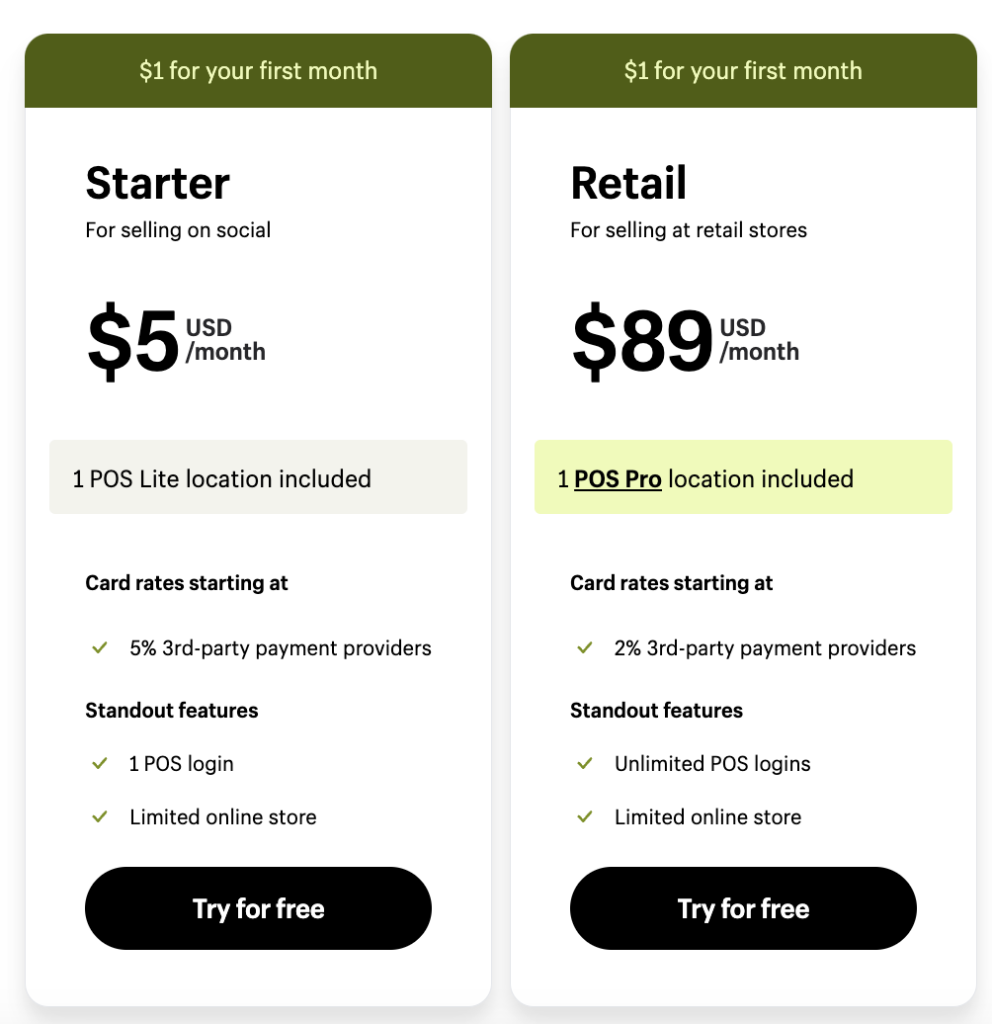Click the checkmark beside Limited online store on Retail
Image resolution: width=992 pixels, height=1024 pixels.
click(x=584, y=817)
